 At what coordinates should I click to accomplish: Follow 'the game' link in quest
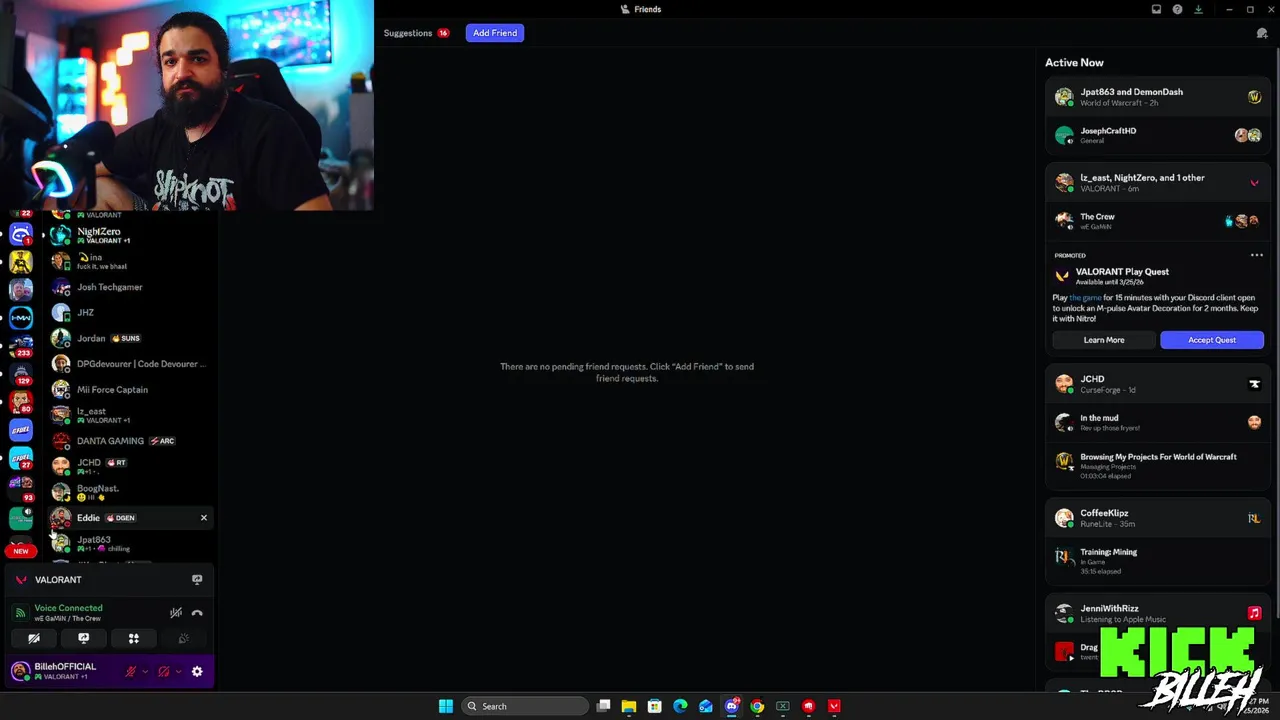(1085, 298)
